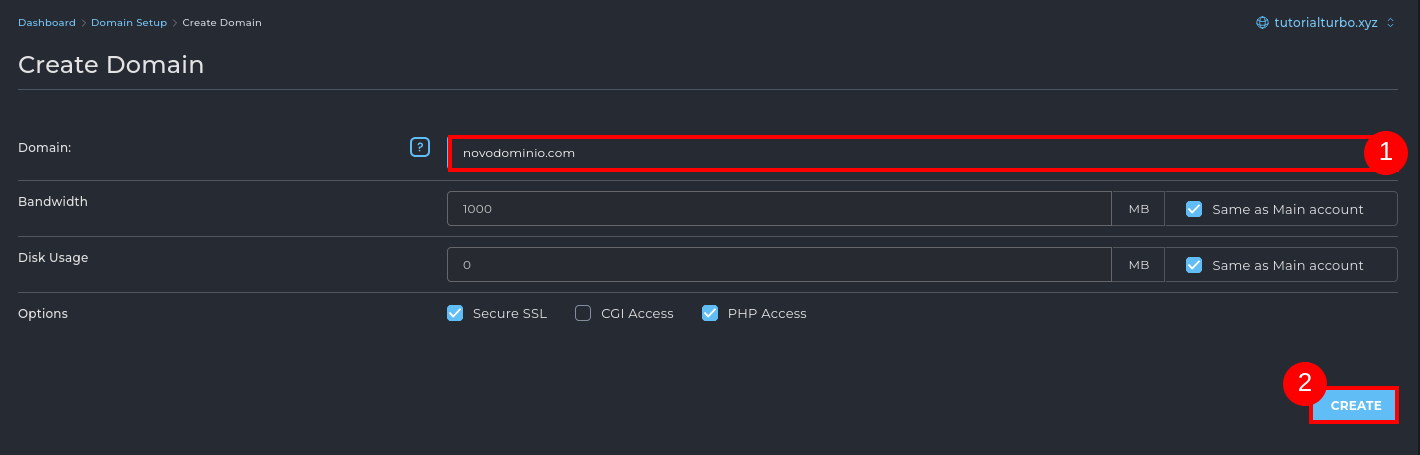Click the Disk Usage value field
Screen dimensions: 1420x455
(778, 265)
